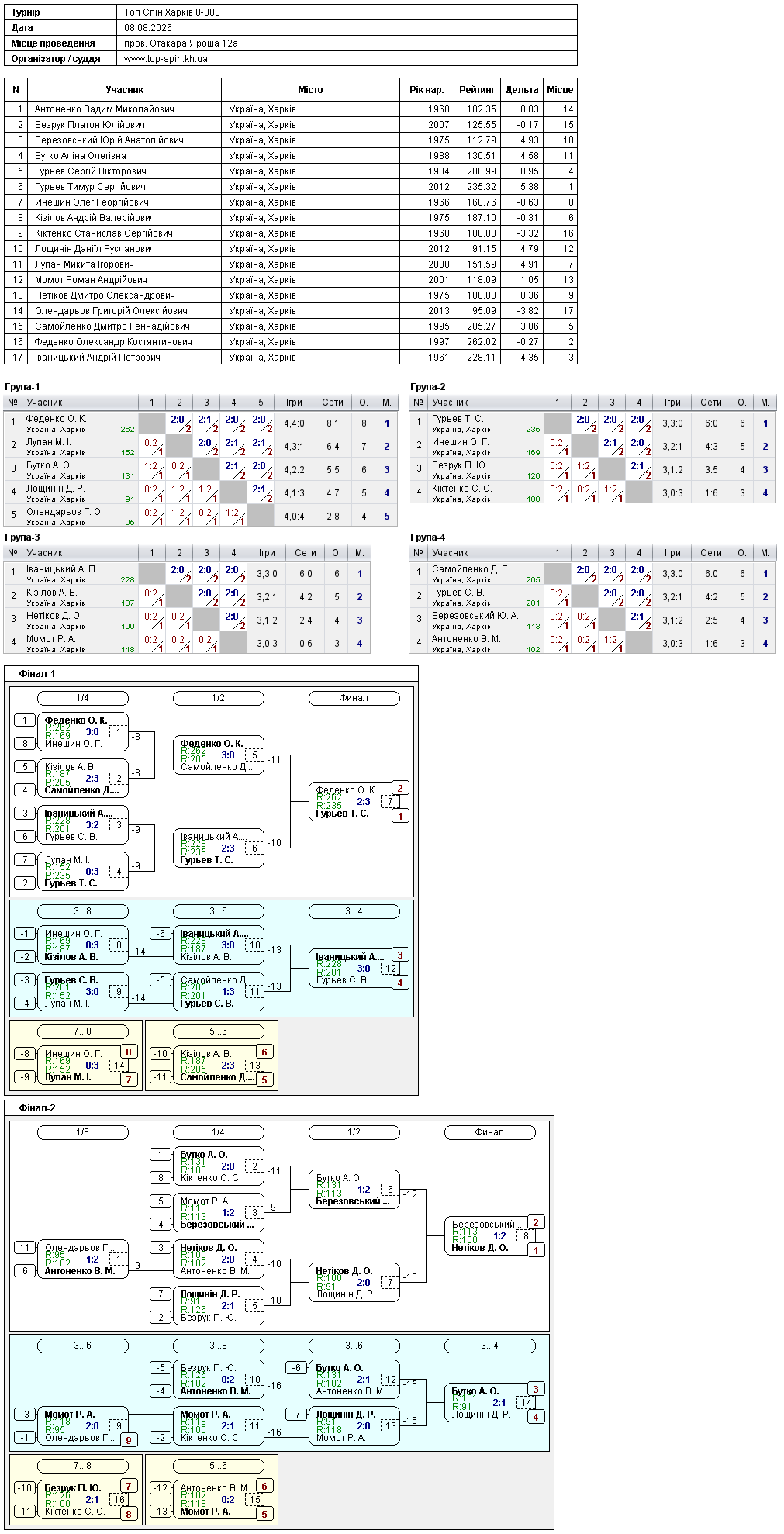784x1534 pixels.
Task: Click Феденко О. К. in Група-1
Action: tap(57, 419)
